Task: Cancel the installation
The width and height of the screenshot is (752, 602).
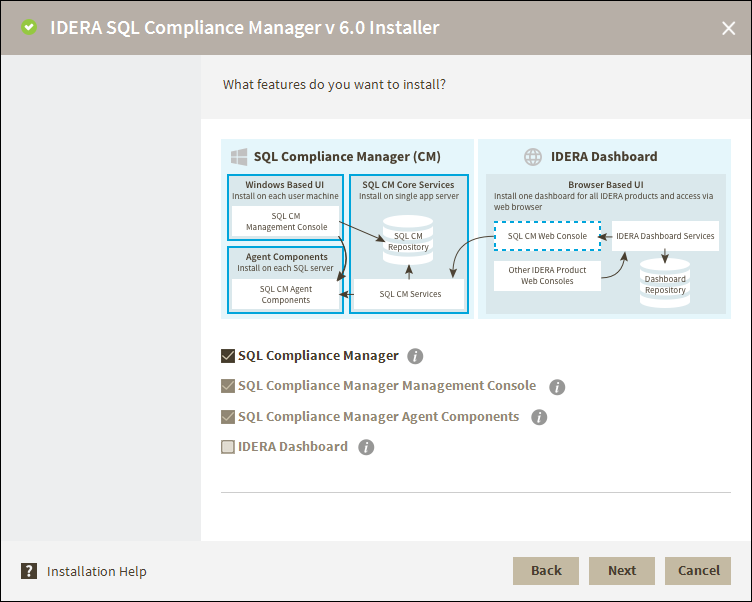Action: 698,570
